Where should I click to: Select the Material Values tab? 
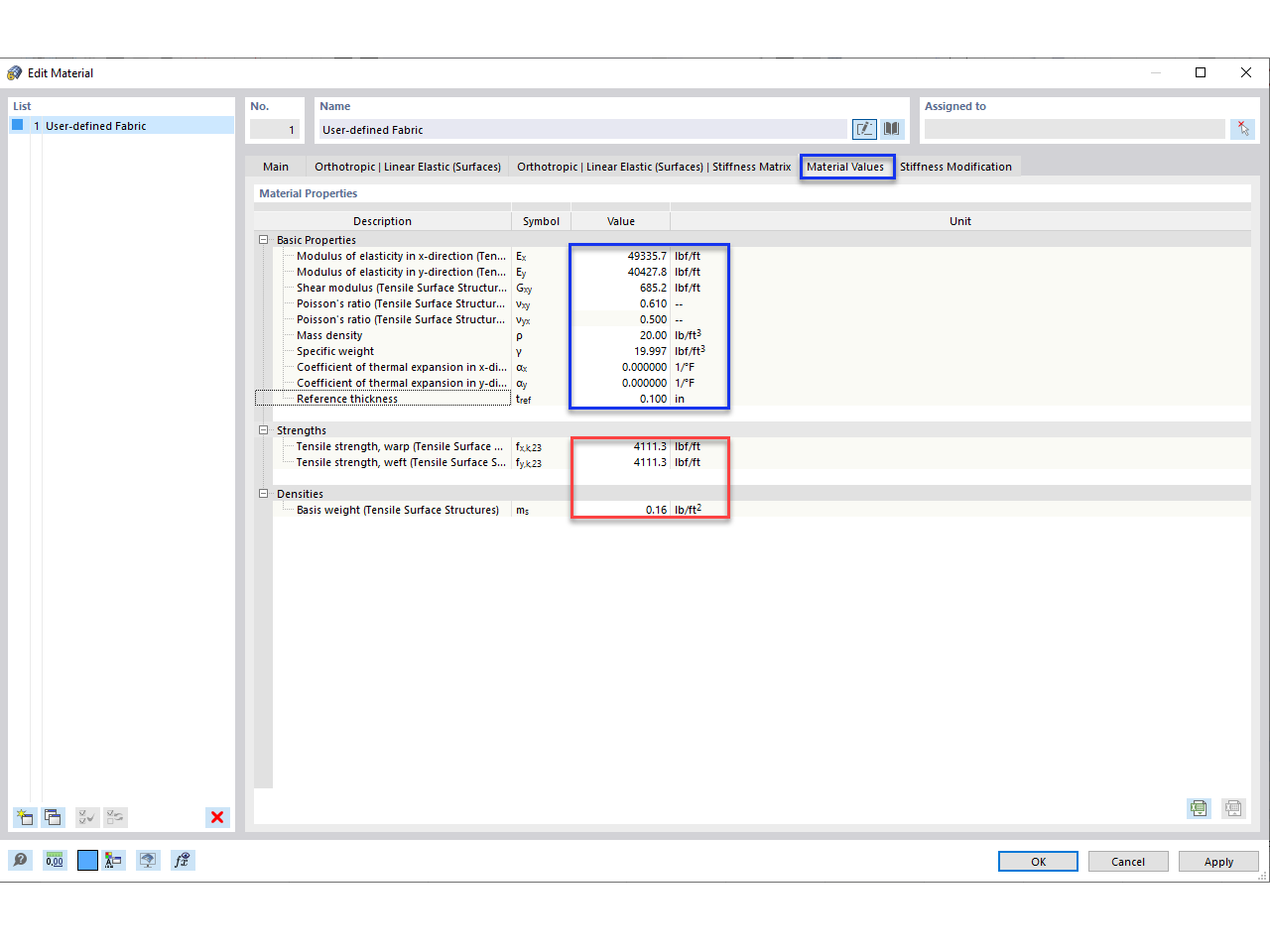tap(845, 167)
